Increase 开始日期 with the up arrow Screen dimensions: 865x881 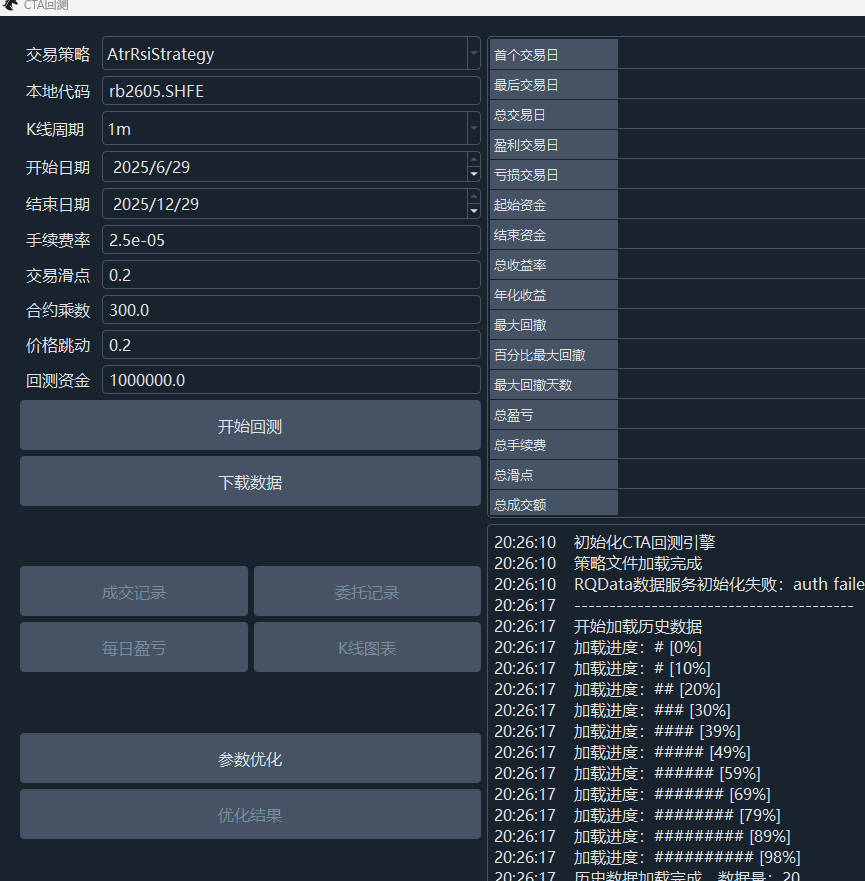click(x=473, y=159)
